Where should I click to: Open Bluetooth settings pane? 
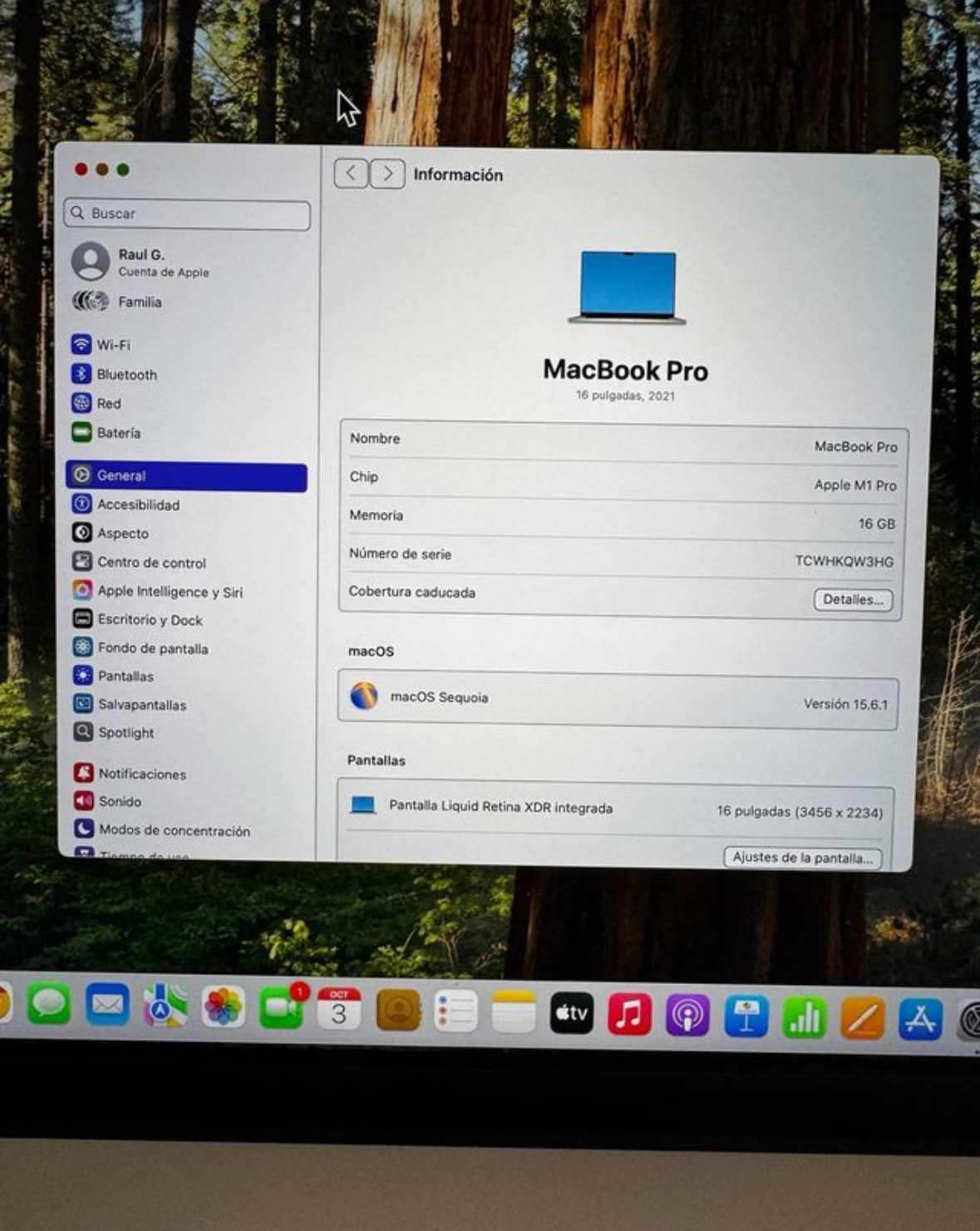click(x=126, y=374)
